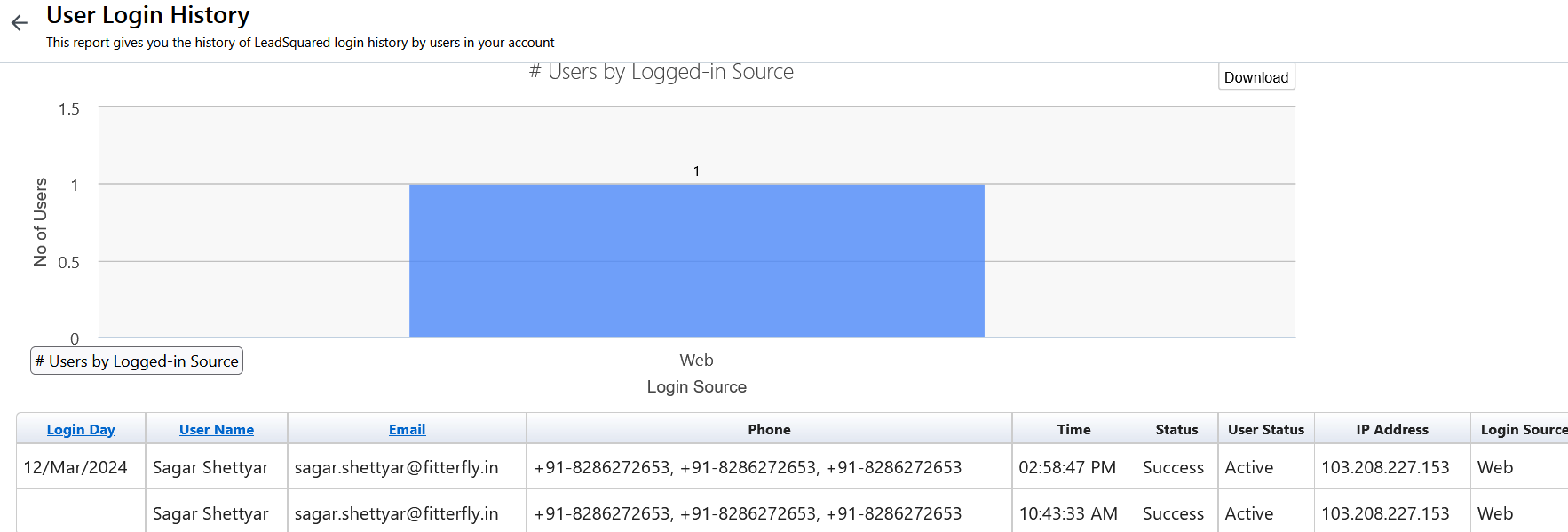Click the User Status column header
Screen dimensions: 1568x532
pyautogui.click(x=1266, y=430)
